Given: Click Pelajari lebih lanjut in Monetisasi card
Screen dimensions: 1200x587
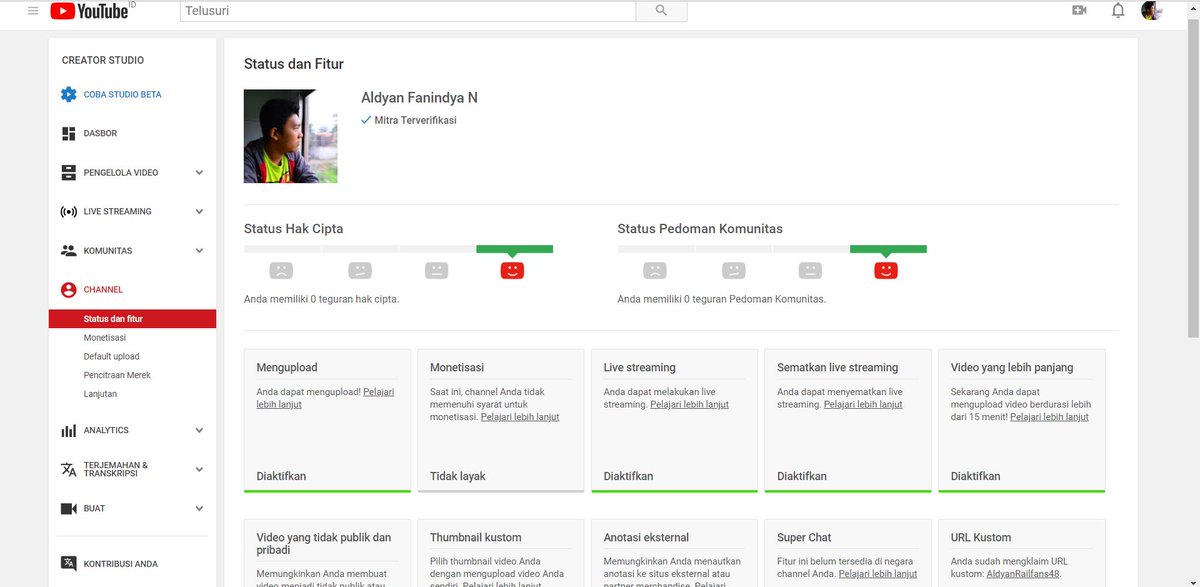Looking at the screenshot, I should click(x=520, y=417).
